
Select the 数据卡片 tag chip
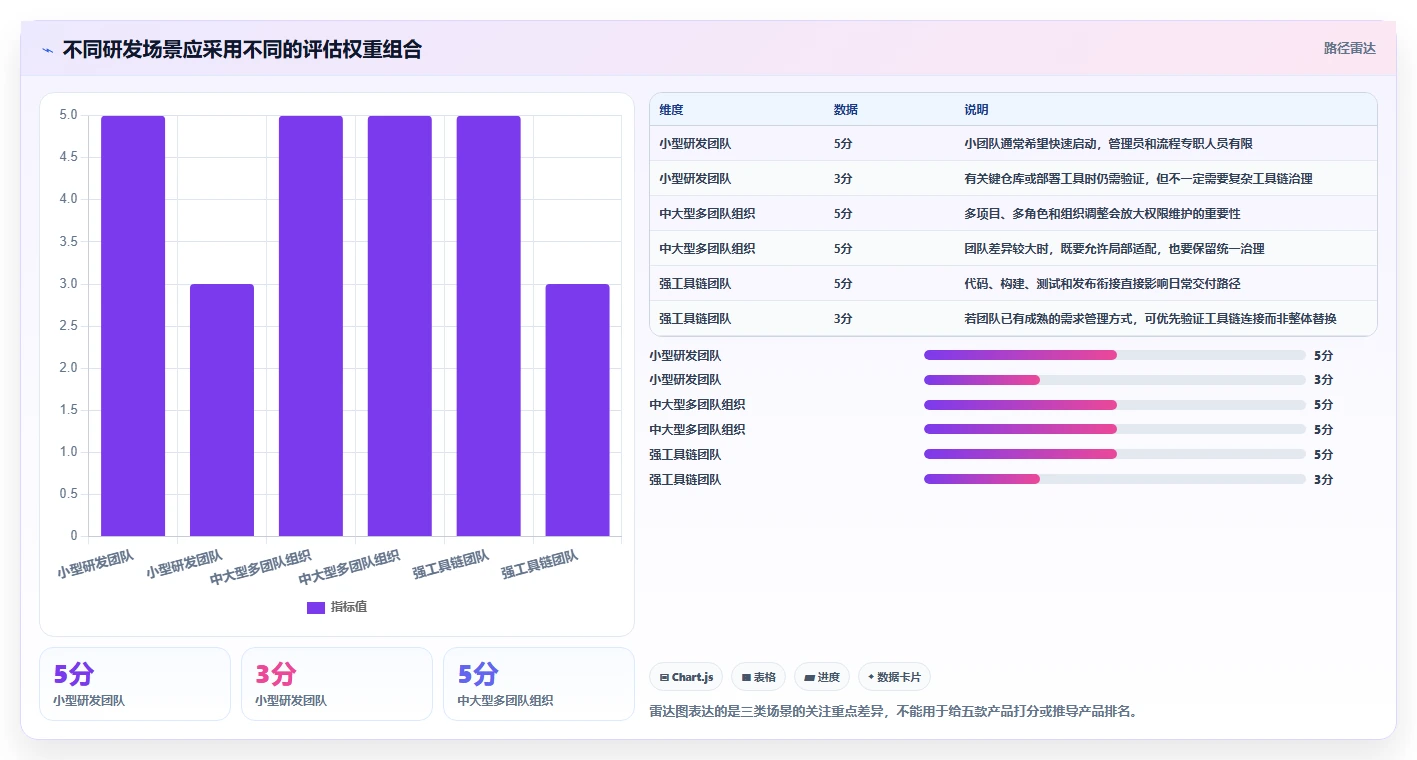(894, 677)
